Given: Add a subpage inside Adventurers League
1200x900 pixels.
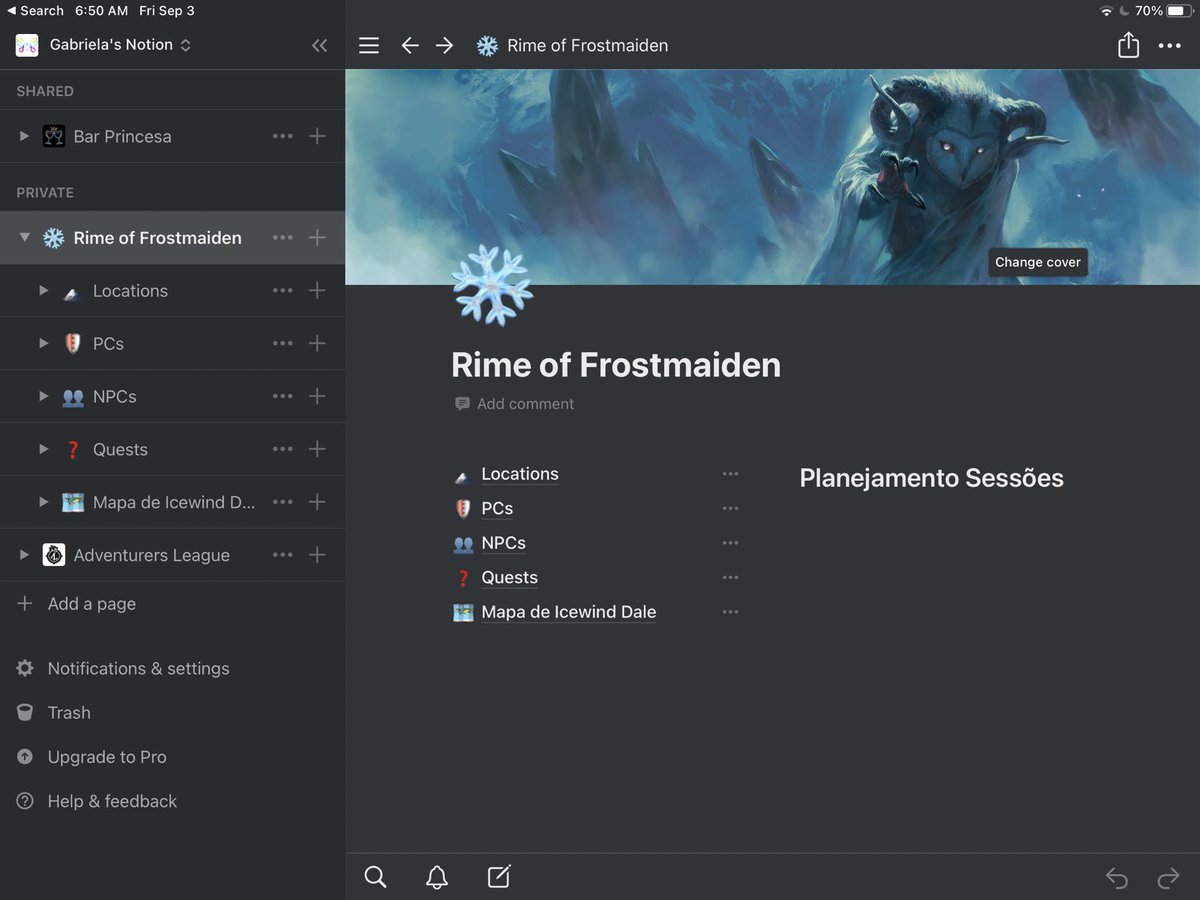Looking at the screenshot, I should 317,555.
